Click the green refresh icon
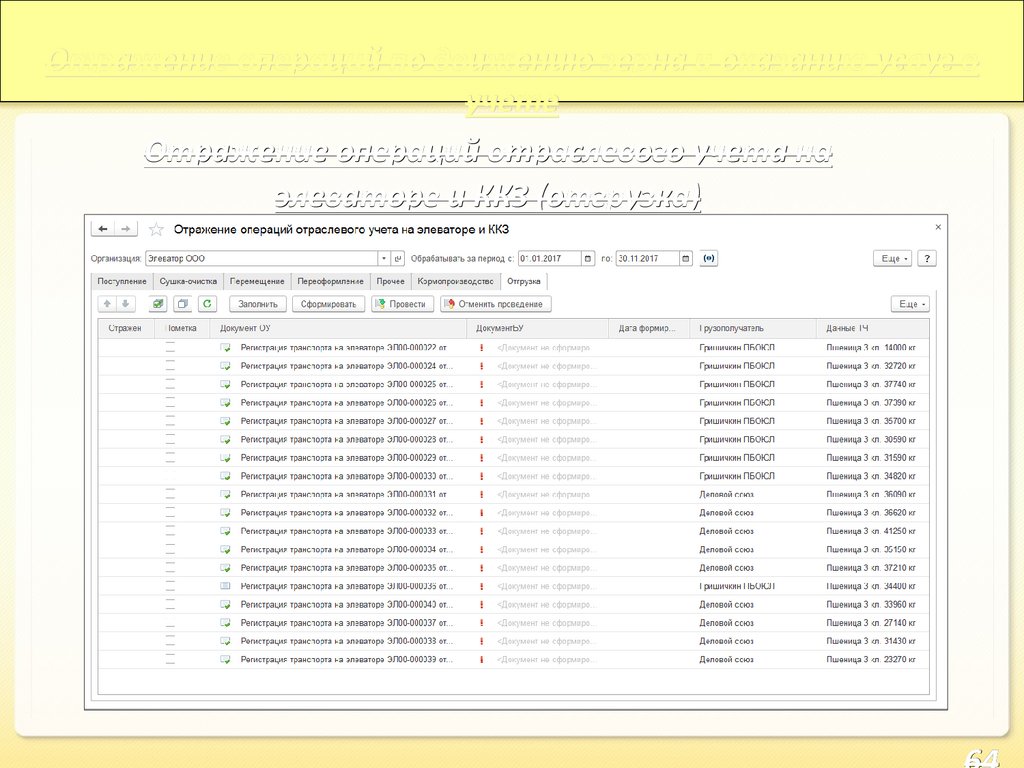The width and height of the screenshot is (1024, 768). (207, 304)
